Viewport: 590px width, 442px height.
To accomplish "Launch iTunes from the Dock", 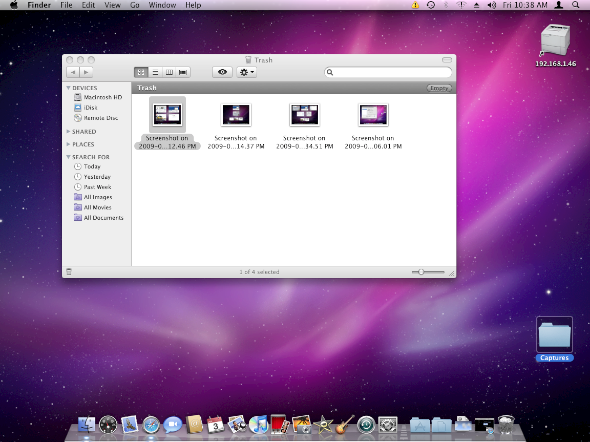I will [x=259, y=425].
